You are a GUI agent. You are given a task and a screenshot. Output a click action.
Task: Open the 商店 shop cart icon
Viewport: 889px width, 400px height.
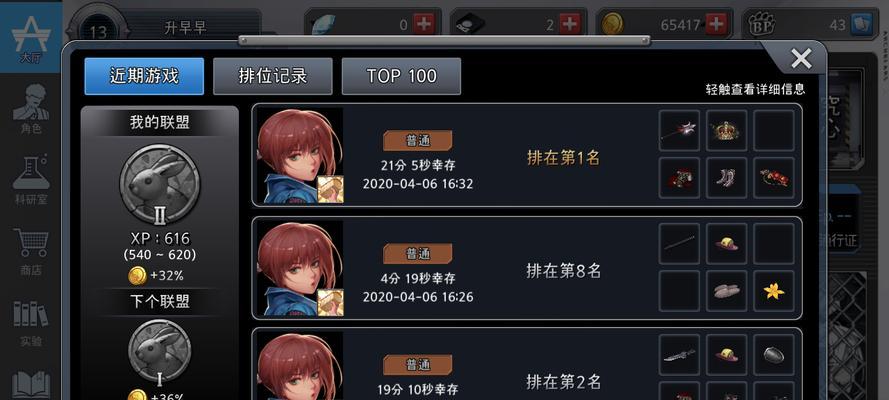[31, 251]
